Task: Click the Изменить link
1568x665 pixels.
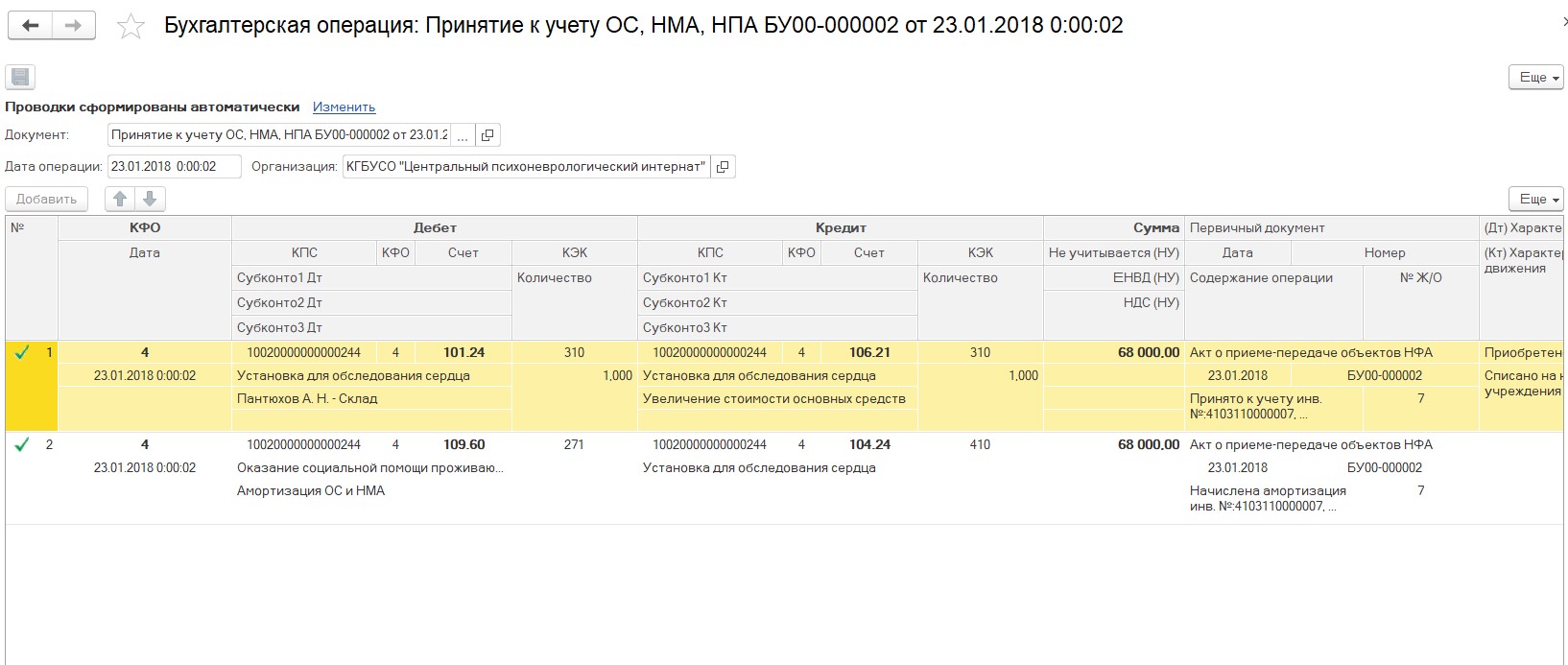Action: (x=344, y=107)
